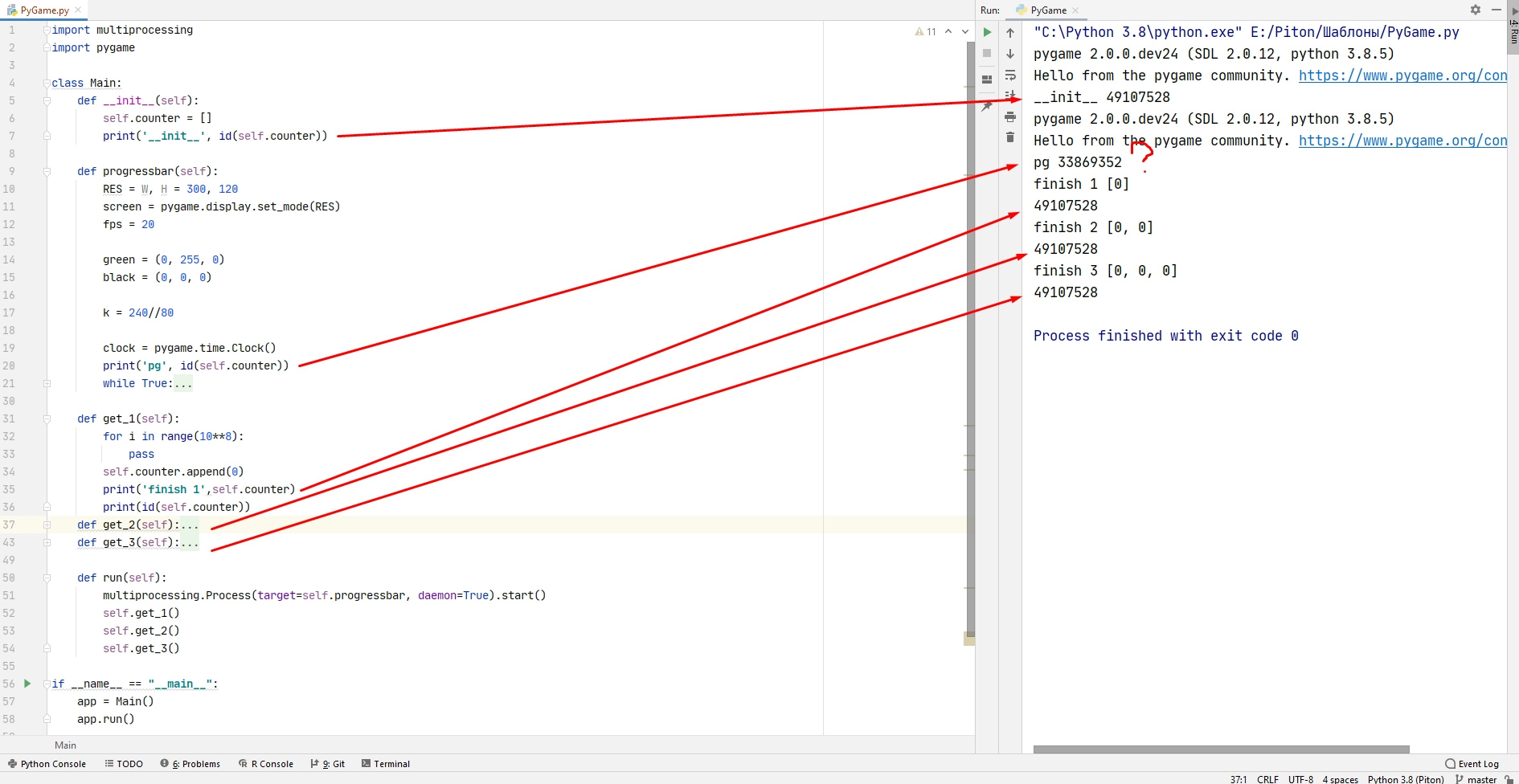Place cursor on 'app = Main()' line
Screen dimensions: 1519x784
[x=115, y=701]
